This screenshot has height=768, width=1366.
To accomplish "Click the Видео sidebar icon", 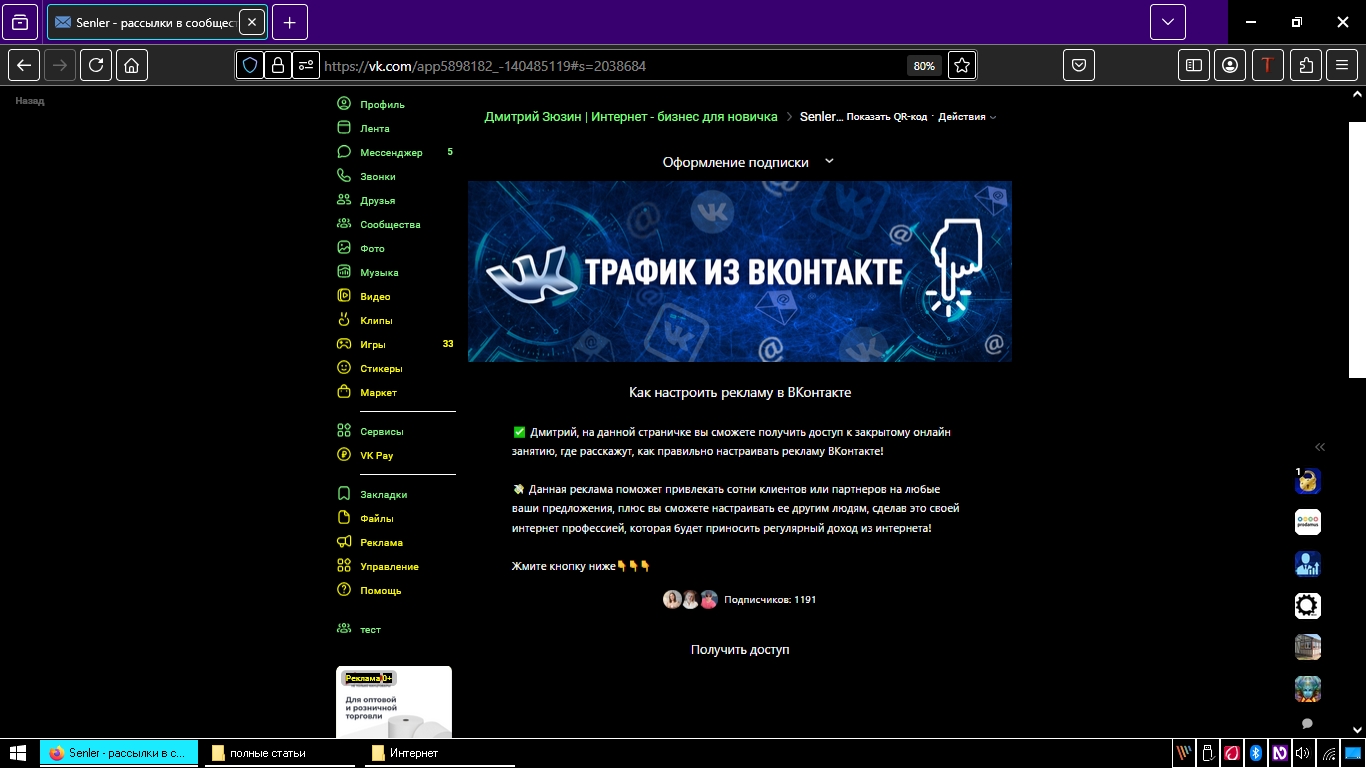I will coord(344,296).
